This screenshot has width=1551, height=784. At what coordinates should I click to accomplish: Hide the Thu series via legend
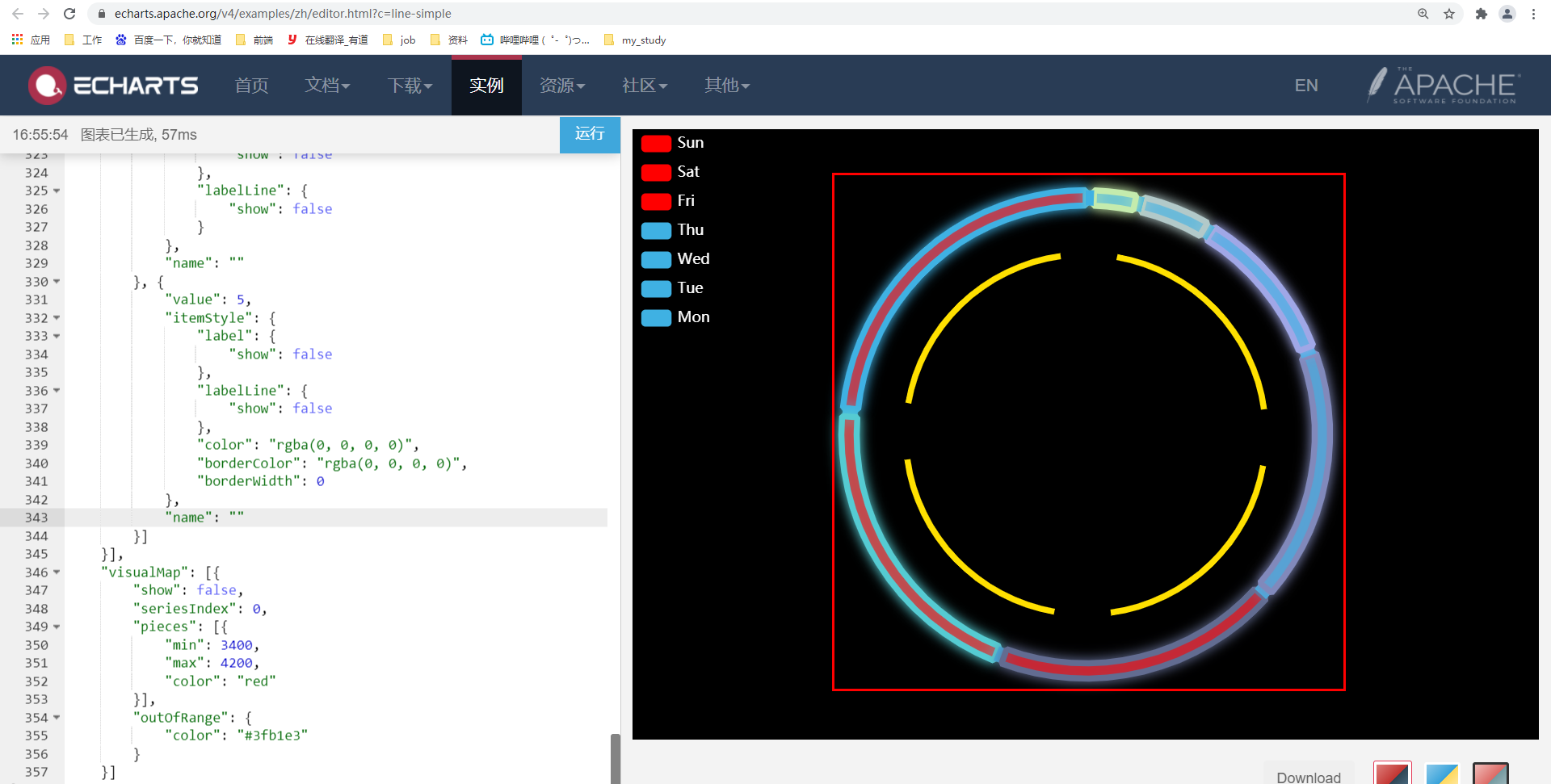tap(672, 230)
